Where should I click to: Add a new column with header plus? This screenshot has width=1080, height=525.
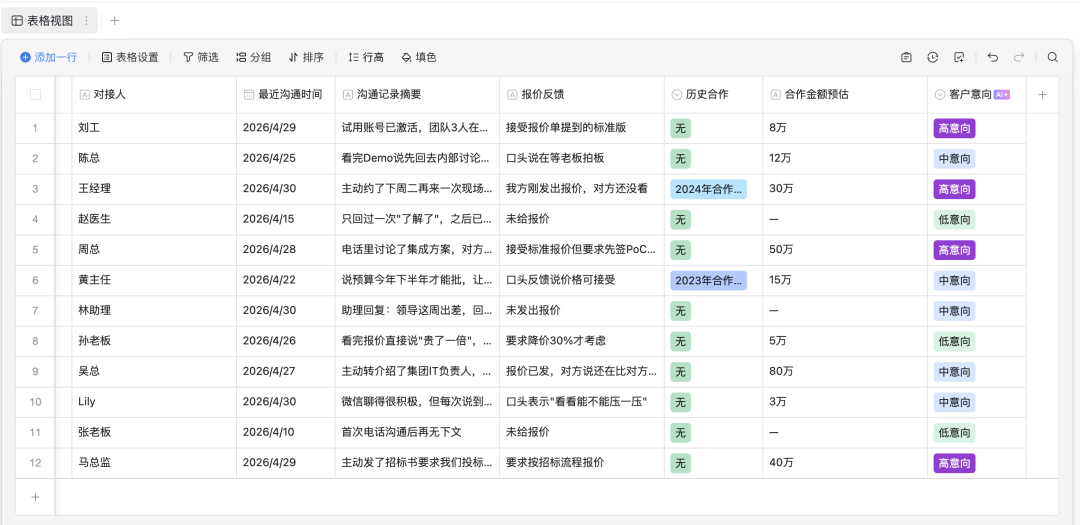coord(1042,95)
